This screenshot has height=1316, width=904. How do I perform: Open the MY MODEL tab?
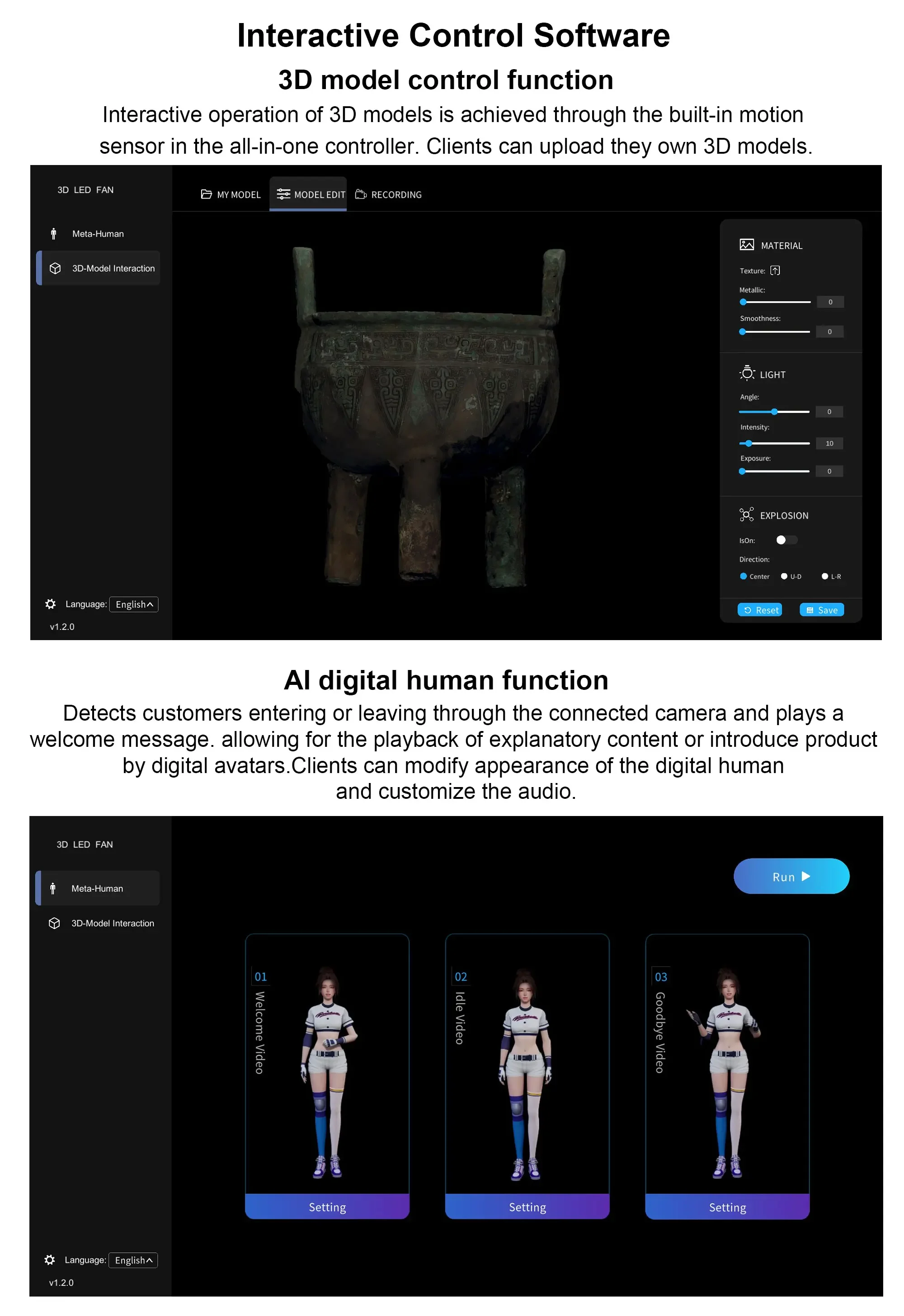pyautogui.click(x=231, y=194)
